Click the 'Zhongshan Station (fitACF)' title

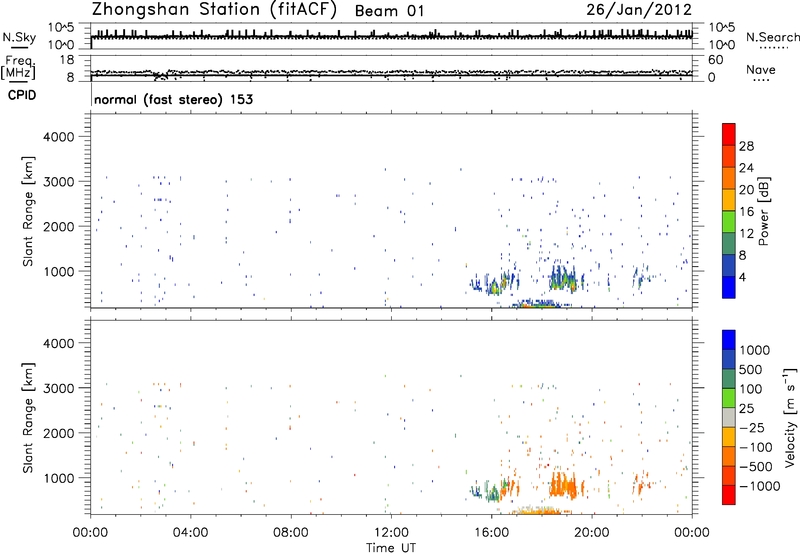click(x=214, y=10)
